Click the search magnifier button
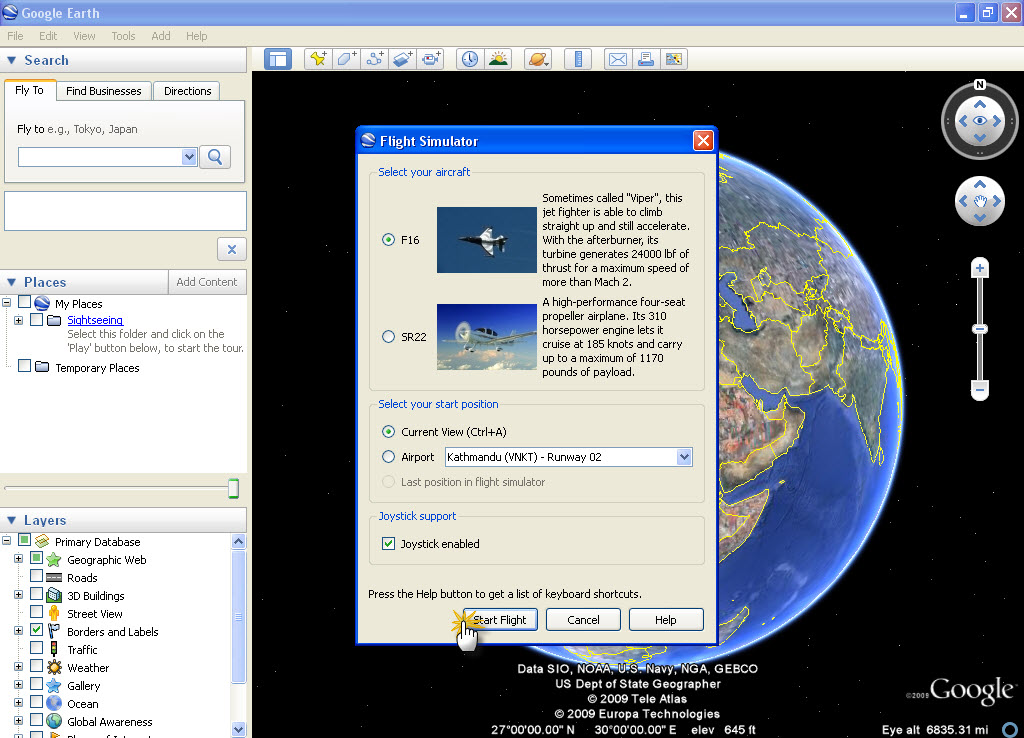The width and height of the screenshot is (1024, 738). coord(215,157)
